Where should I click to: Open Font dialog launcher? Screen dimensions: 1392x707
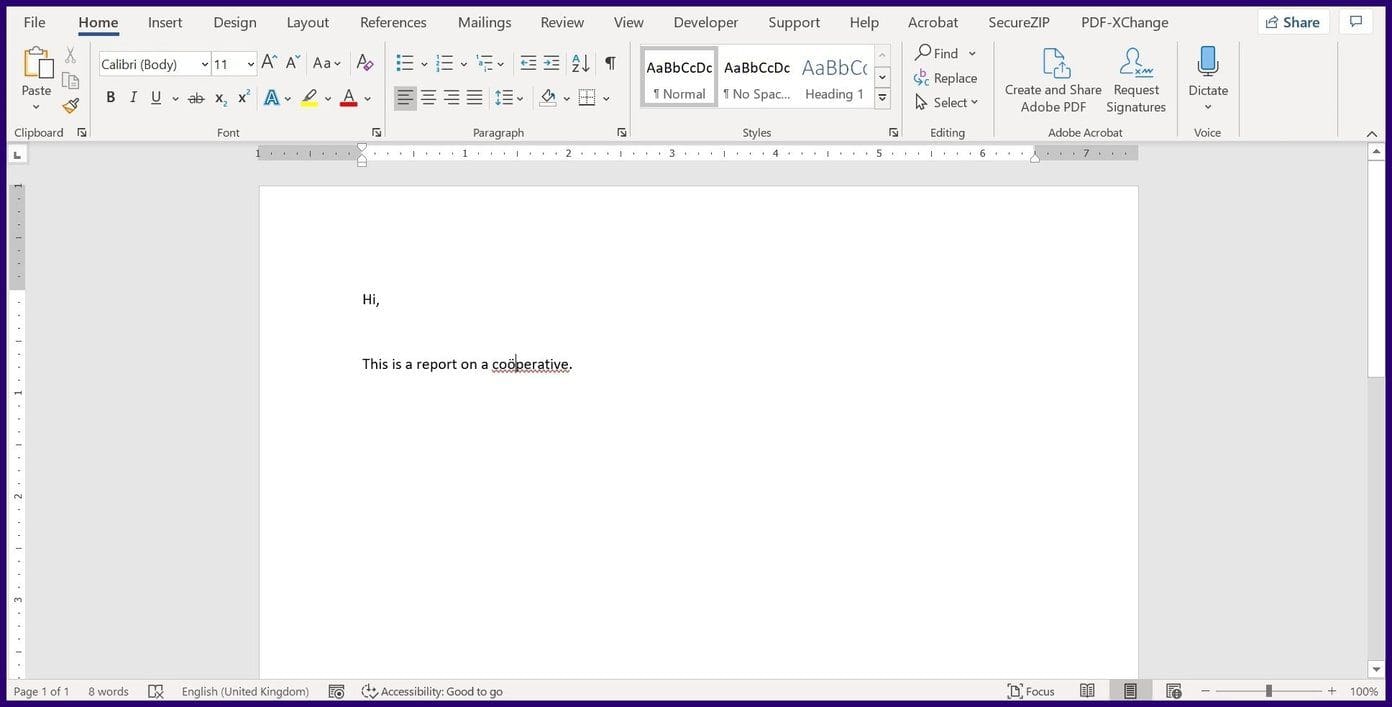376,132
